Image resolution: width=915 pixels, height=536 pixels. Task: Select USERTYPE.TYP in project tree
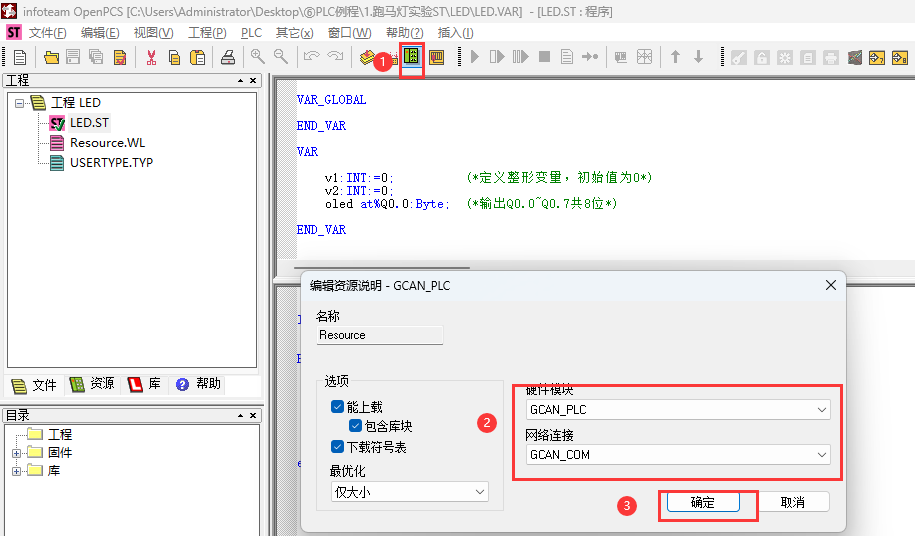point(111,163)
